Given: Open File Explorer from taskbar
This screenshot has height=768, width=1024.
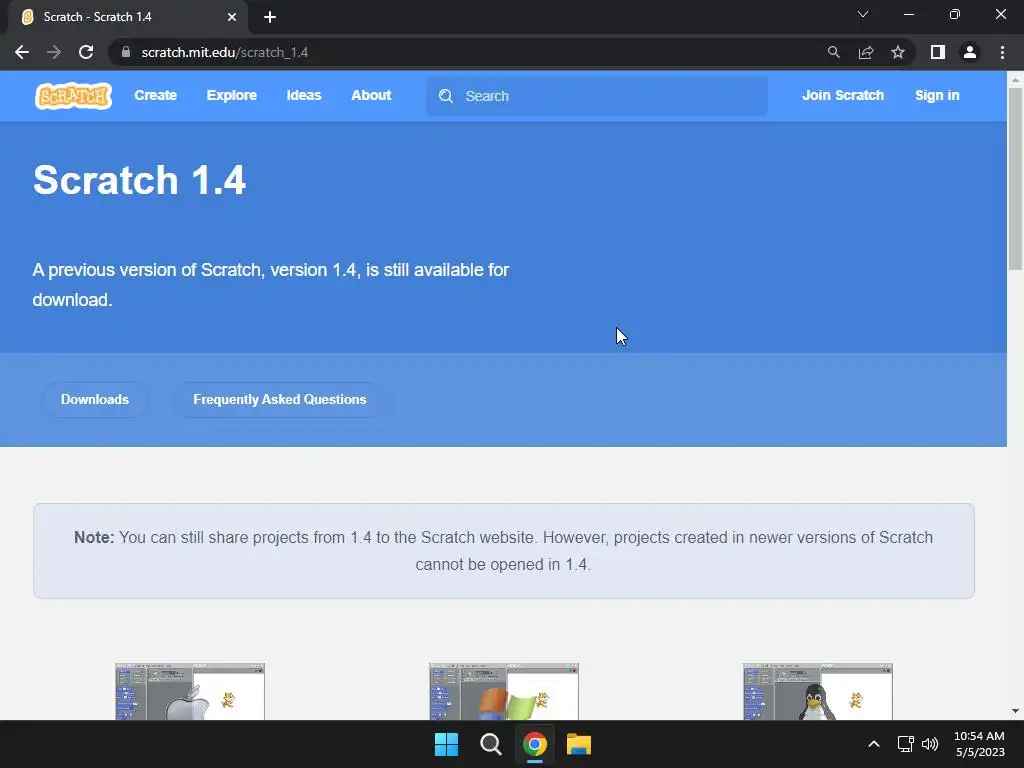Looking at the screenshot, I should 579,744.
